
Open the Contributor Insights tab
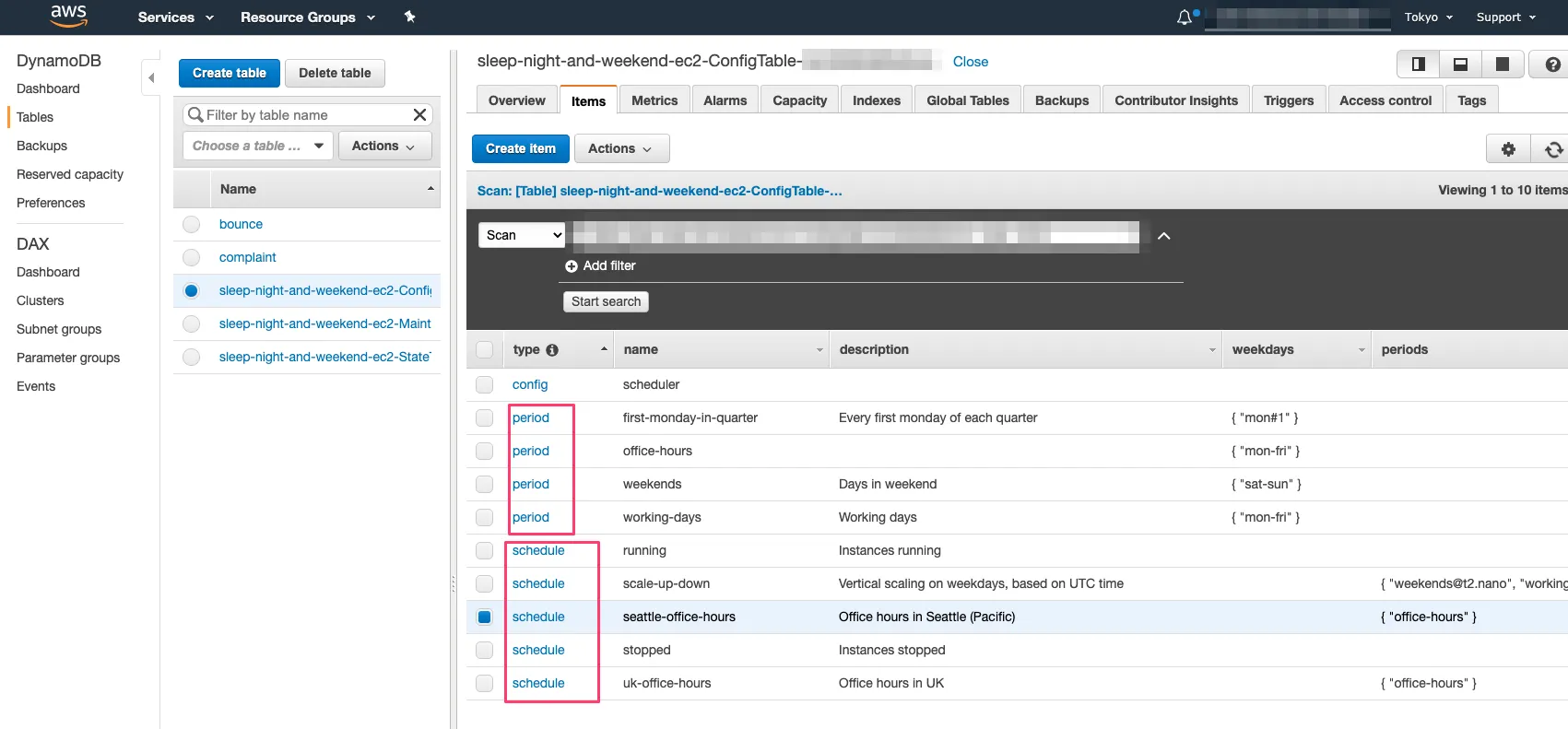click(1175, 100)
